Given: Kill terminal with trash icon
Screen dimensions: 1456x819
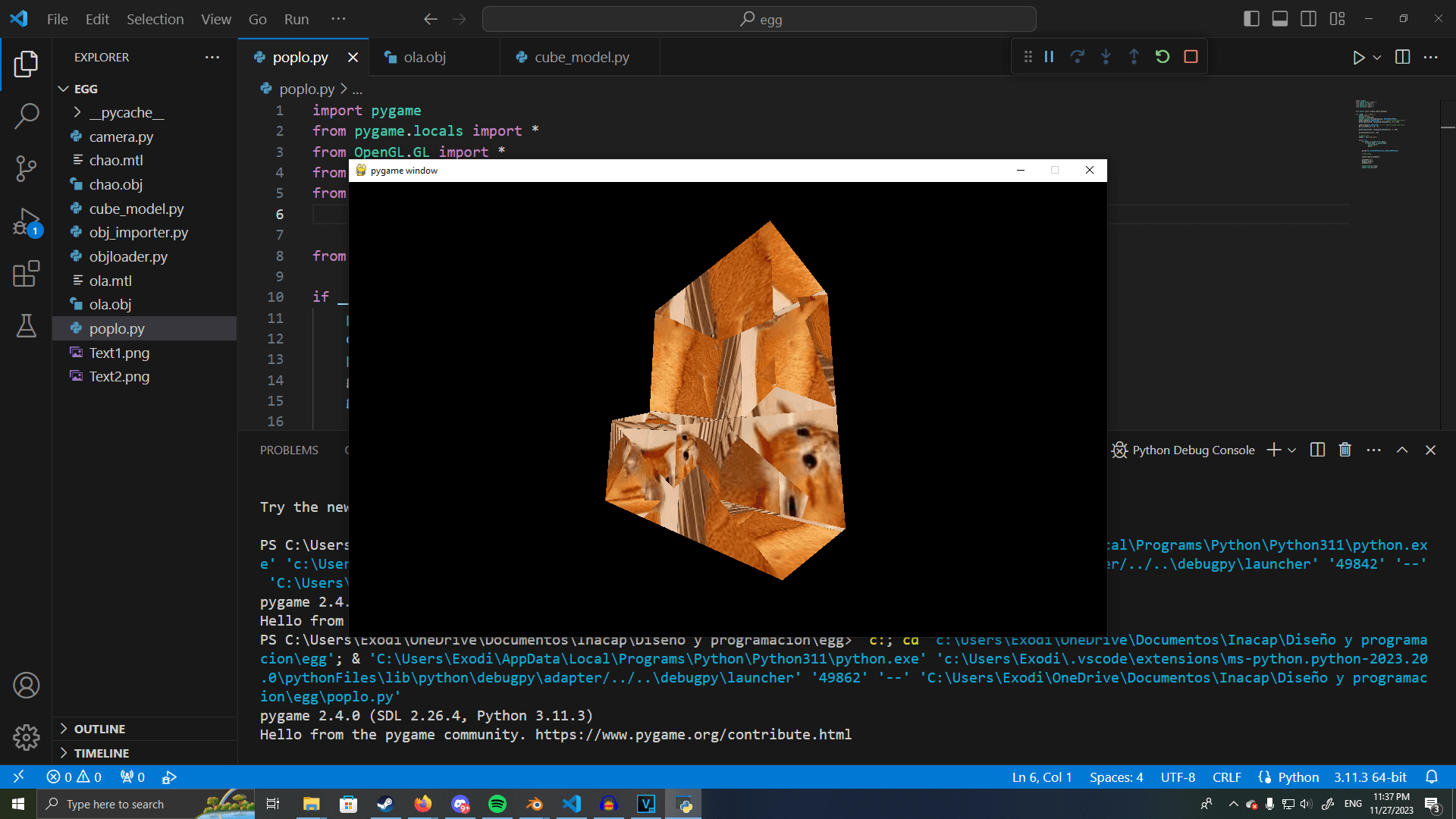Looking at the screenshot, I should tap(1345, 450).
